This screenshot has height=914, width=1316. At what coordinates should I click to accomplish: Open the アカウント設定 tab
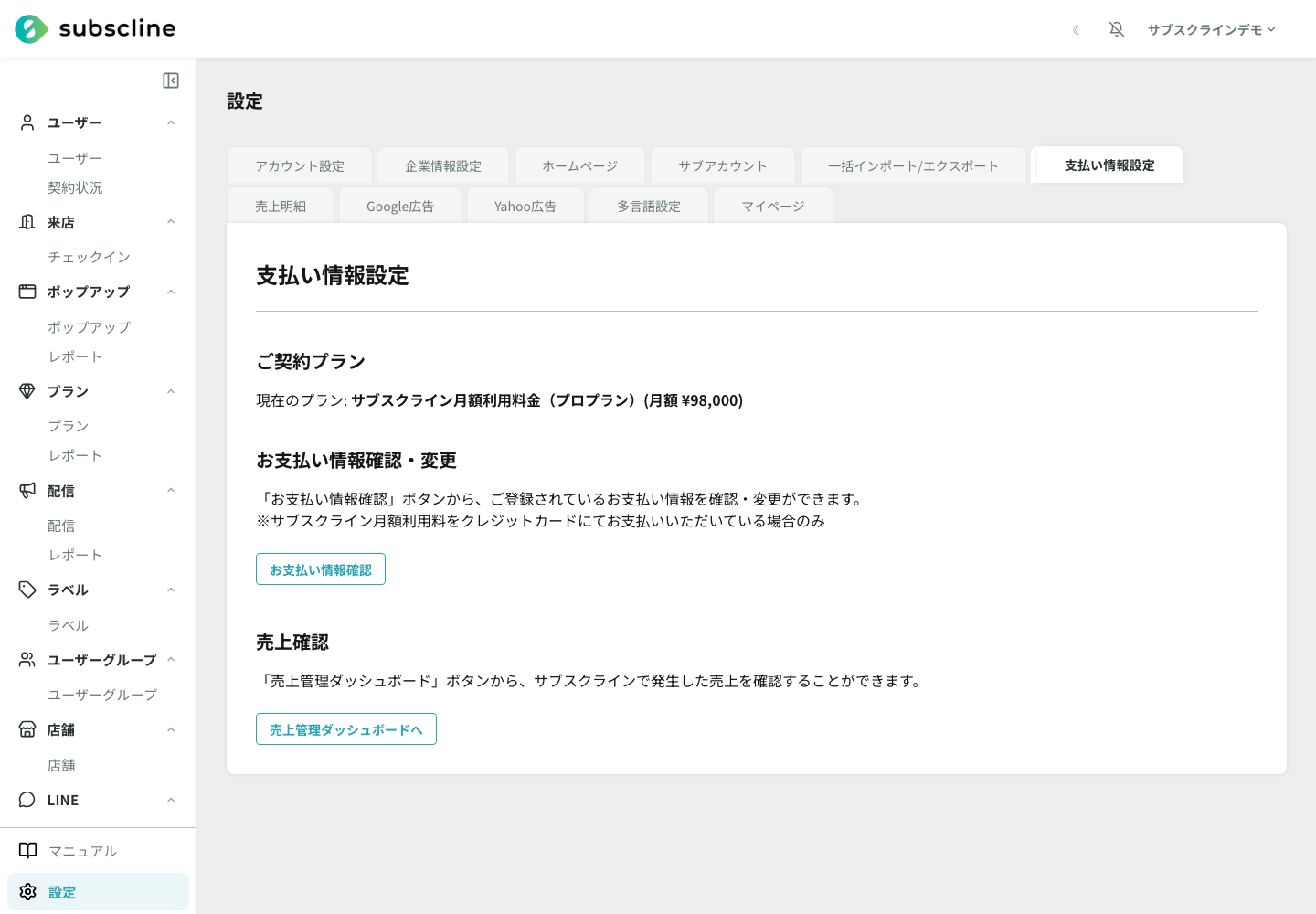click(x=300, y=165)
